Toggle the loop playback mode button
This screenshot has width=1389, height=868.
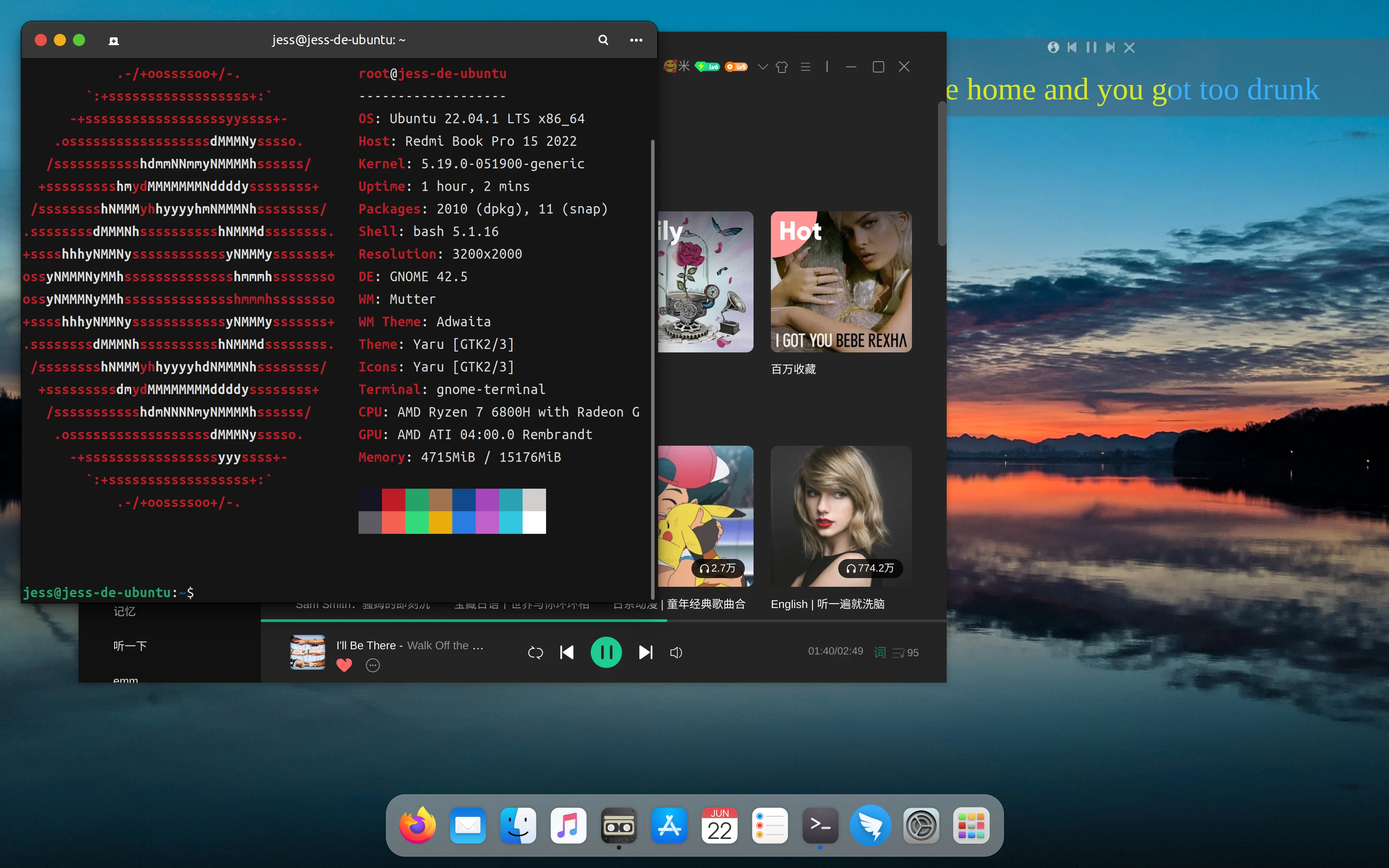pos(536,652)
